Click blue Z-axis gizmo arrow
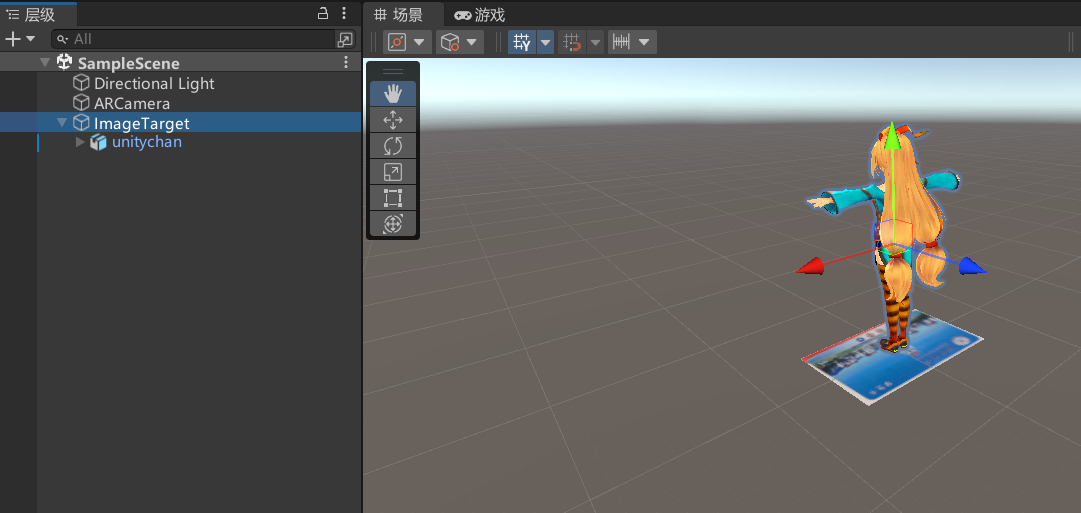The width and height of the screenshot is (1081, 513). coord(972,265)
